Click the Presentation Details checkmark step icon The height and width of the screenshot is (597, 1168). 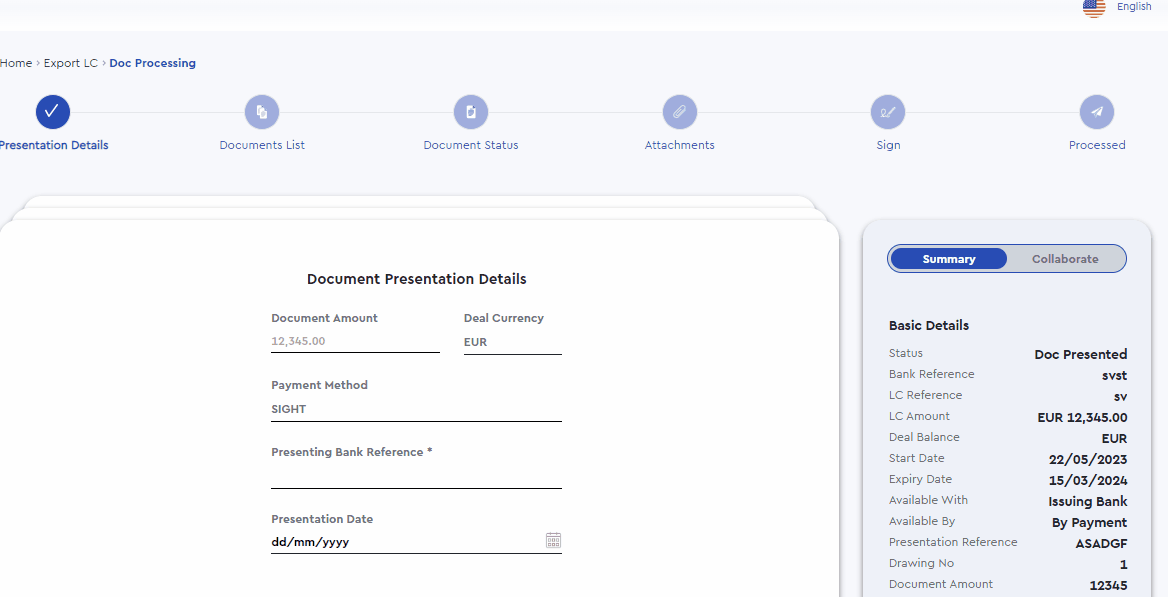coord(53,113)
